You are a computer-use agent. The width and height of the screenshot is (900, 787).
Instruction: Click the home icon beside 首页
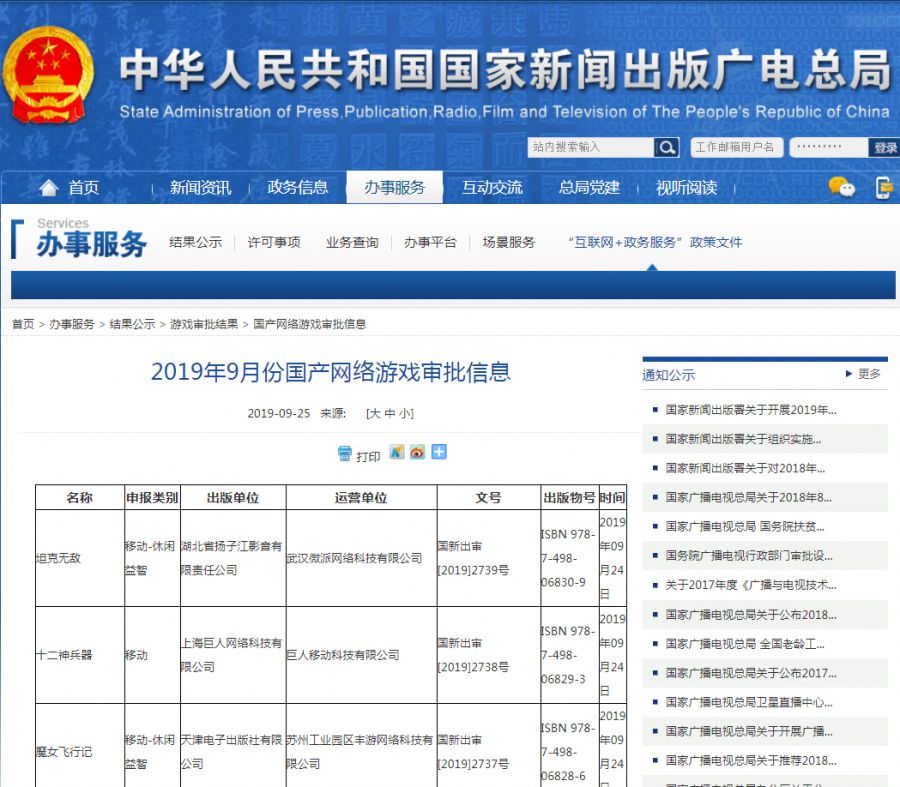pos(49,187)
